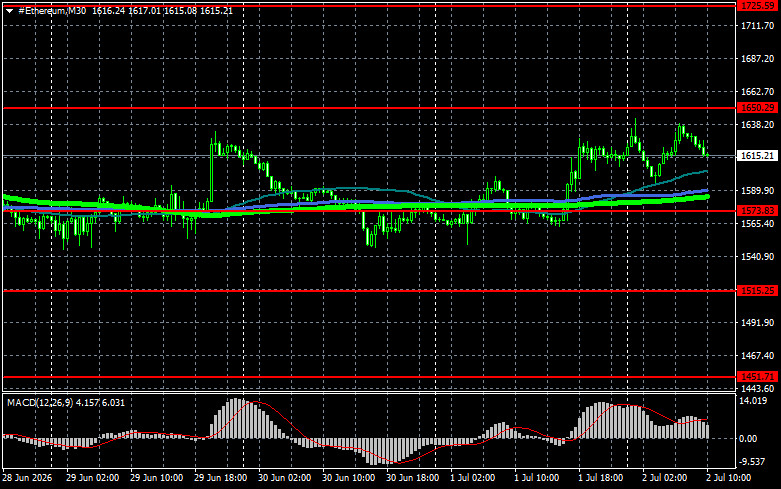Click the 1491.90 price axis value
Image resolution: width=781 pixels, height=489 pixels.
coord(758,323)
